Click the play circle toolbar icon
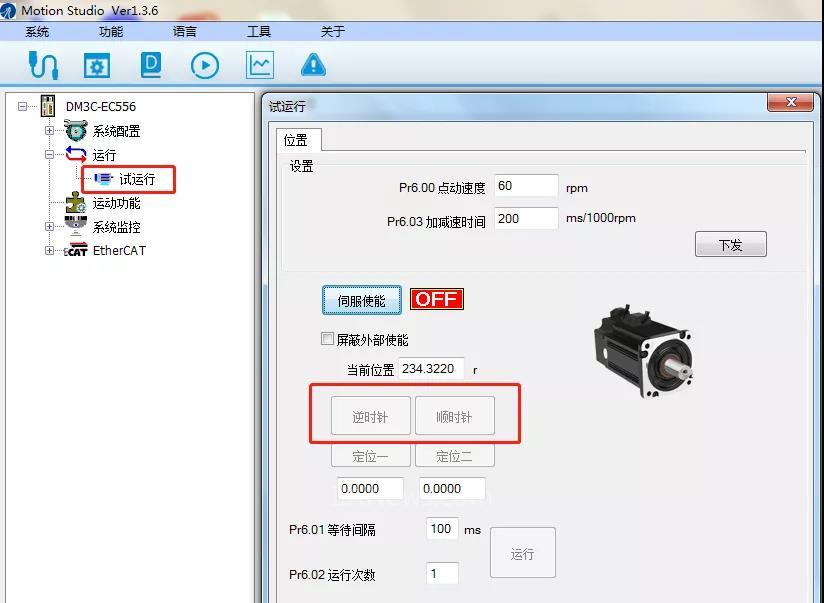824x603 pixels. tap(204, 66)
